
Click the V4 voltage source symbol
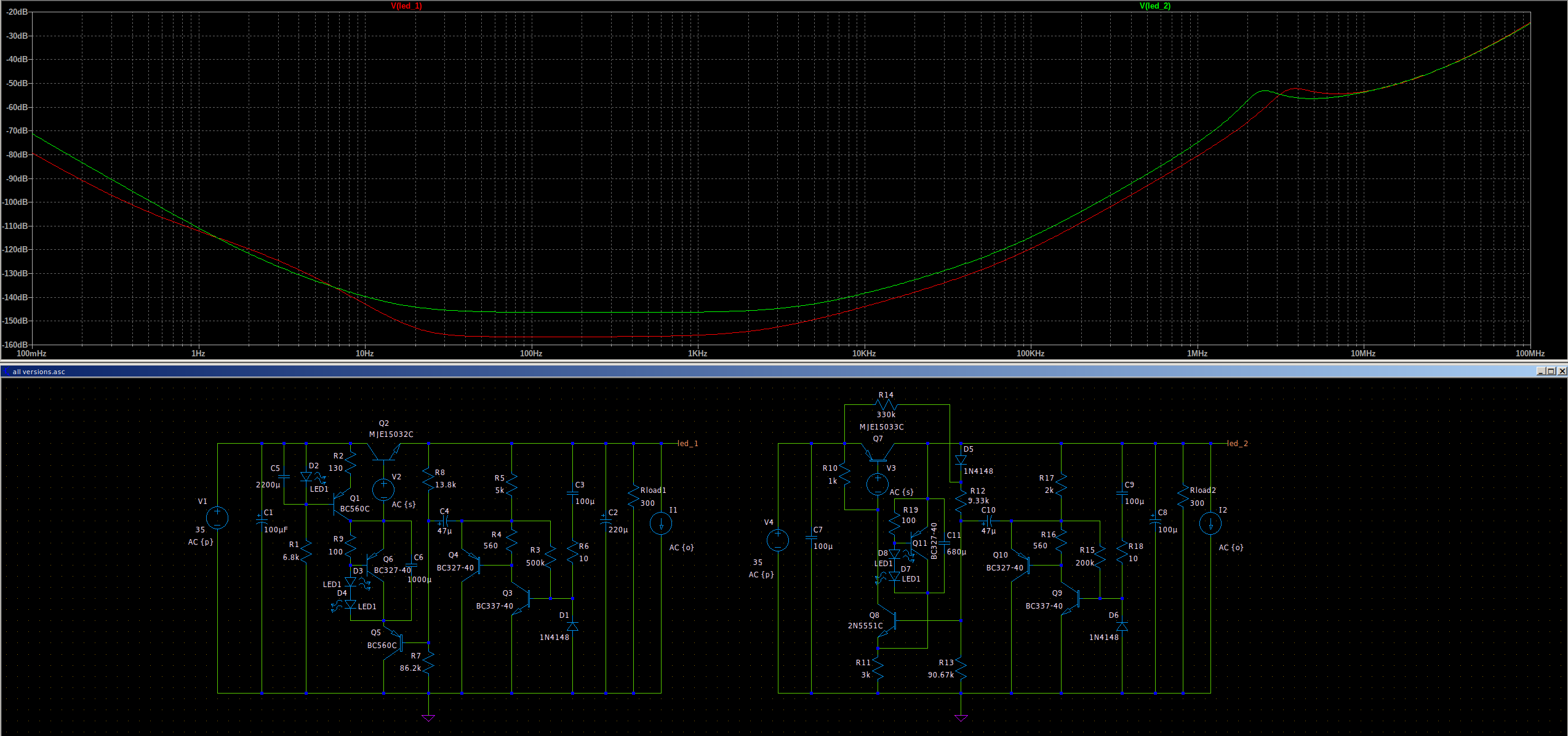[x=778, y=540]
